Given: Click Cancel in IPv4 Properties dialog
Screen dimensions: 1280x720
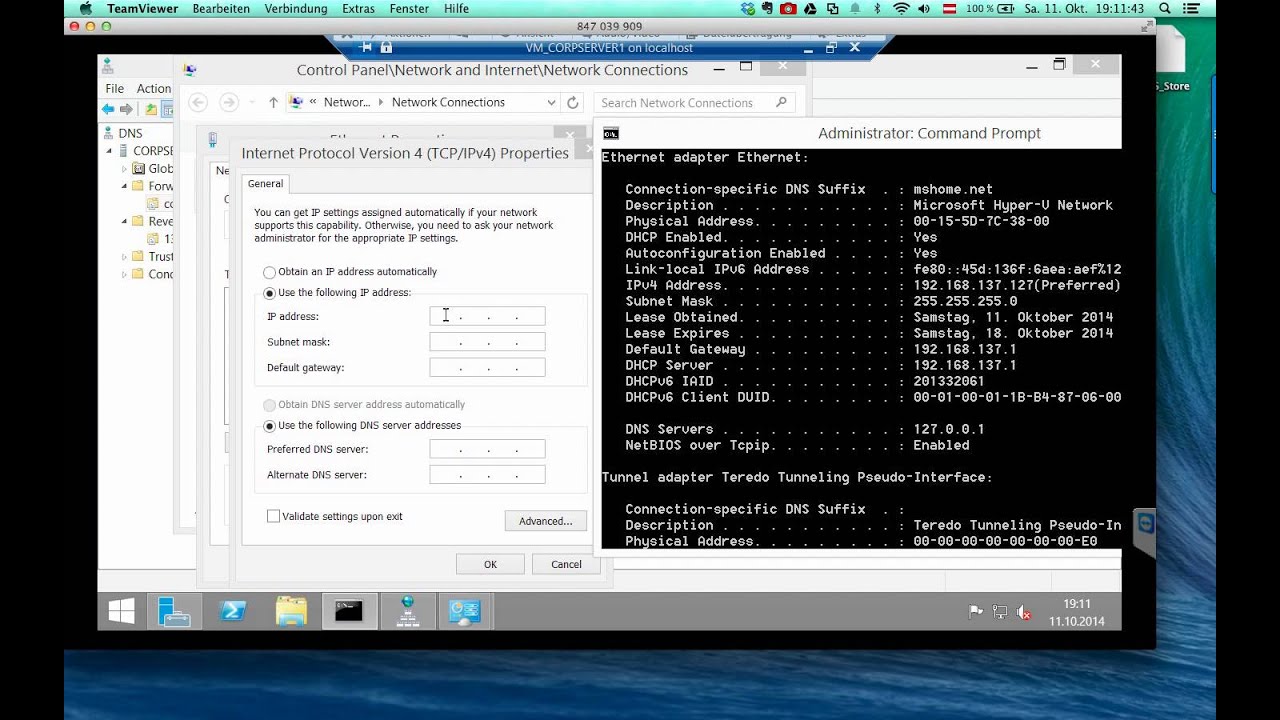Looking at the screenshot, I should [566, 564].
